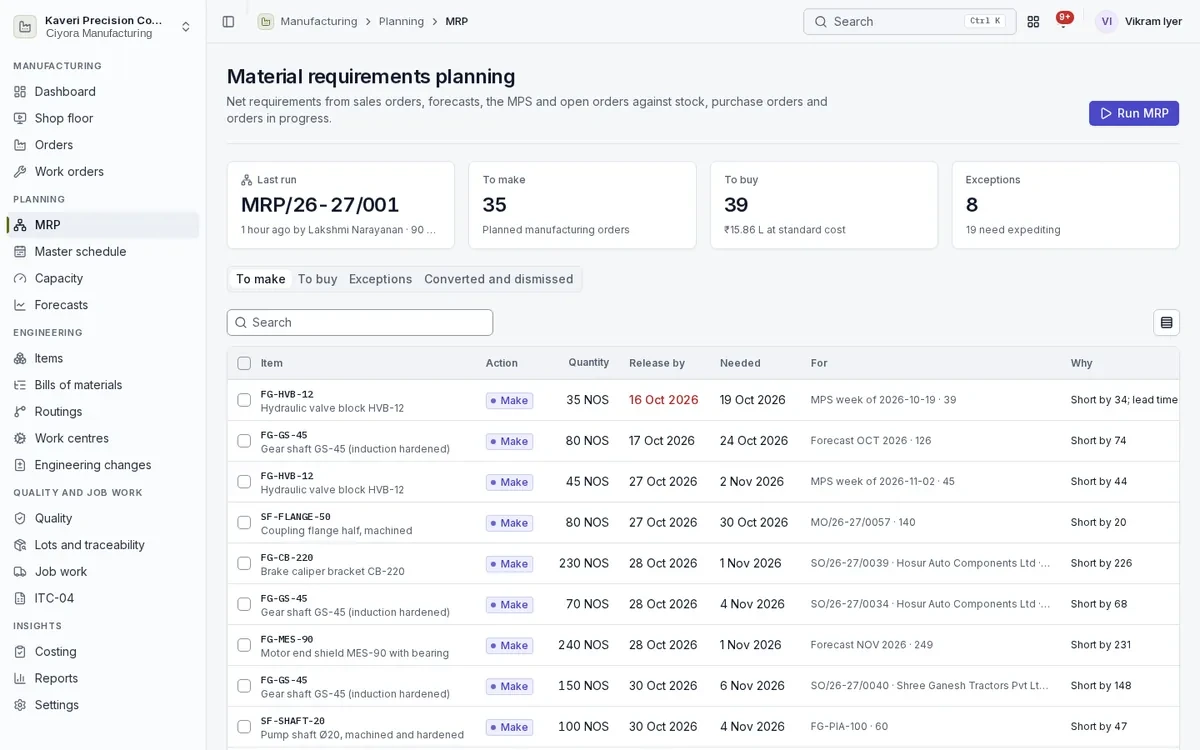Check the SF-FLANGE-50 row checkbox
The width and height of the screenshot is (1200, 750).
click(244, 522)
